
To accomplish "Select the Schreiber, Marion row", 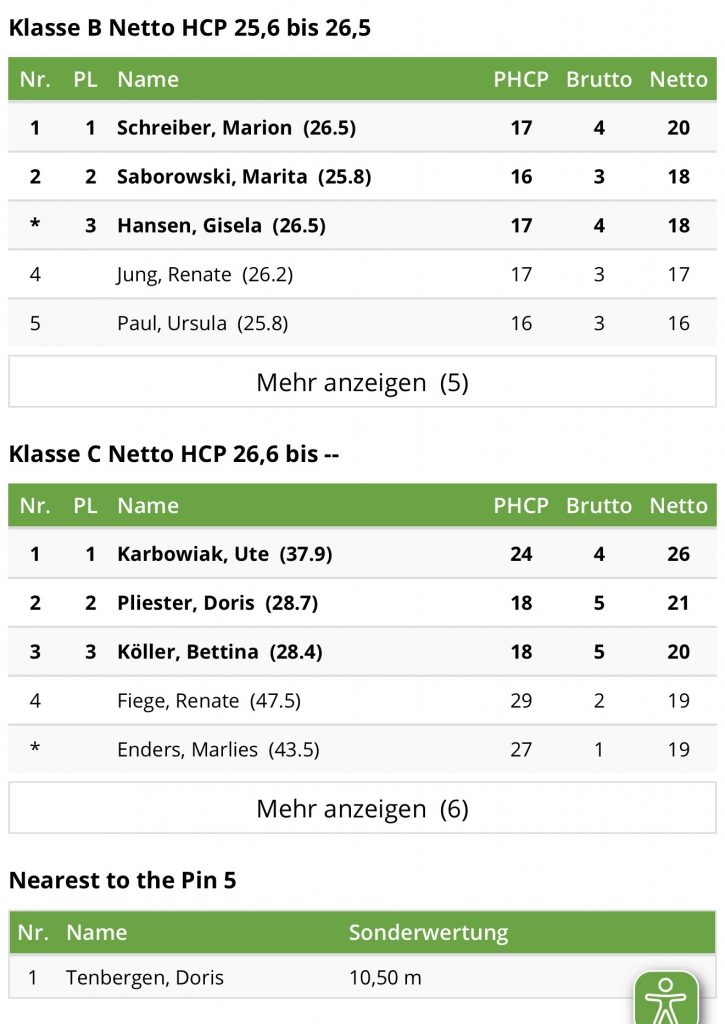I will pos(362,127).
